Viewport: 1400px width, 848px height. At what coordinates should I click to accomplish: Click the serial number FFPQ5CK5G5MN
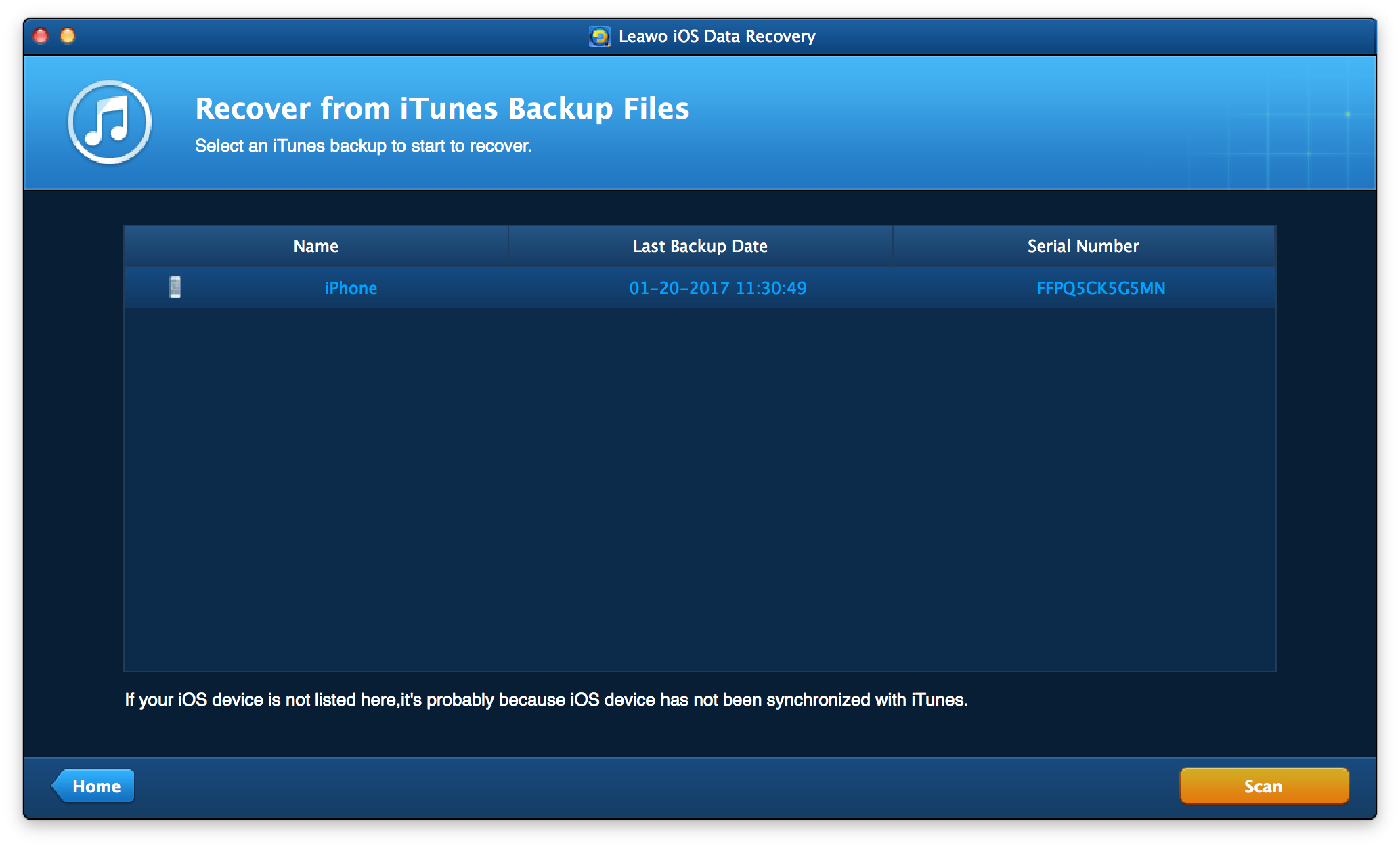click(x=1101, y=289)
